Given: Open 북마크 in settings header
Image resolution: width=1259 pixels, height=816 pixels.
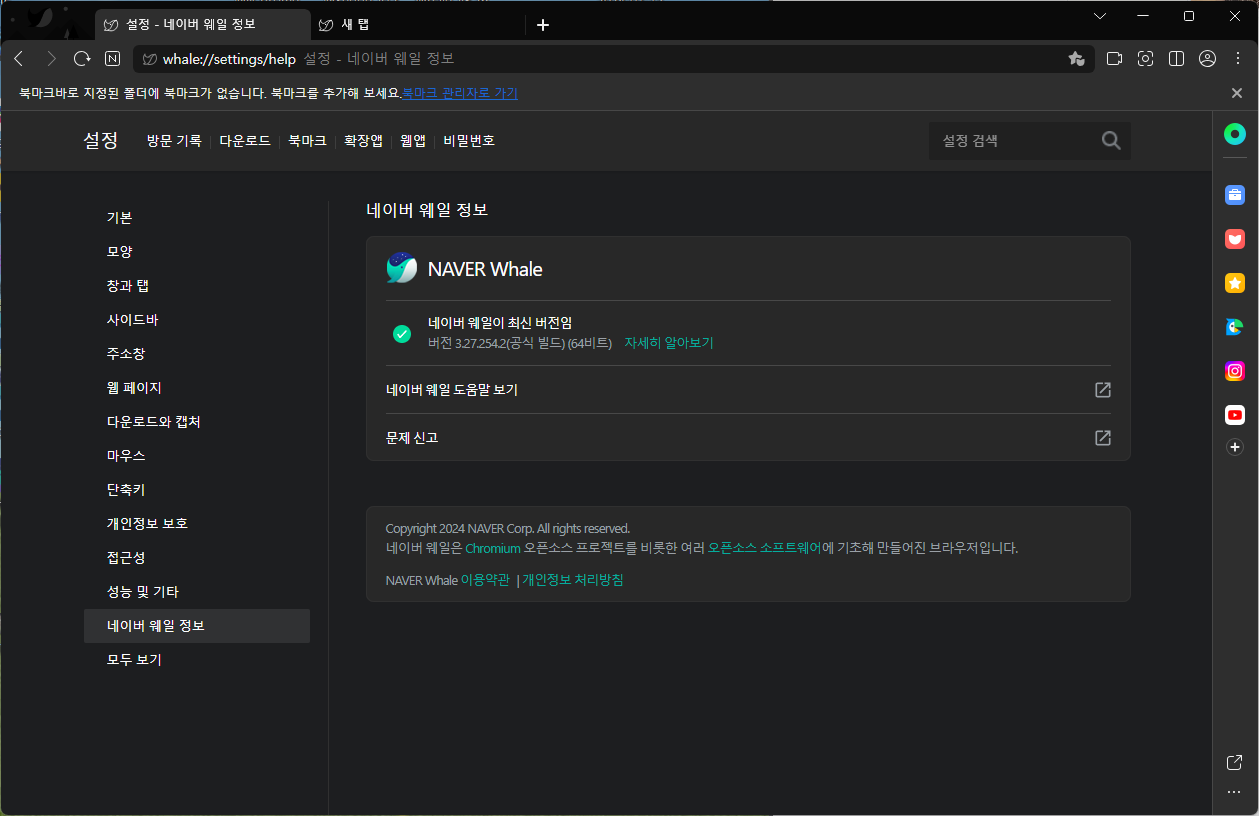Looking at the screenshot, I should point(307,141).
